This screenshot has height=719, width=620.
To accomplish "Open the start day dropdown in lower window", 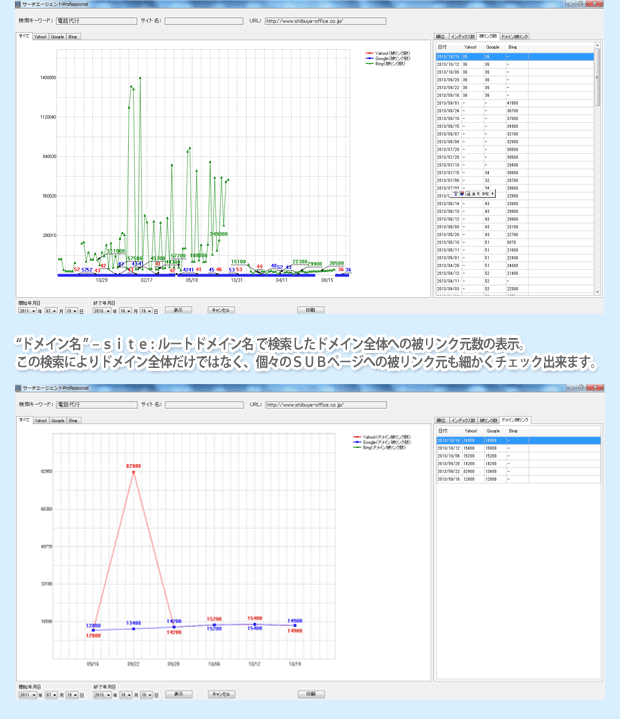I will coord(72,695).
